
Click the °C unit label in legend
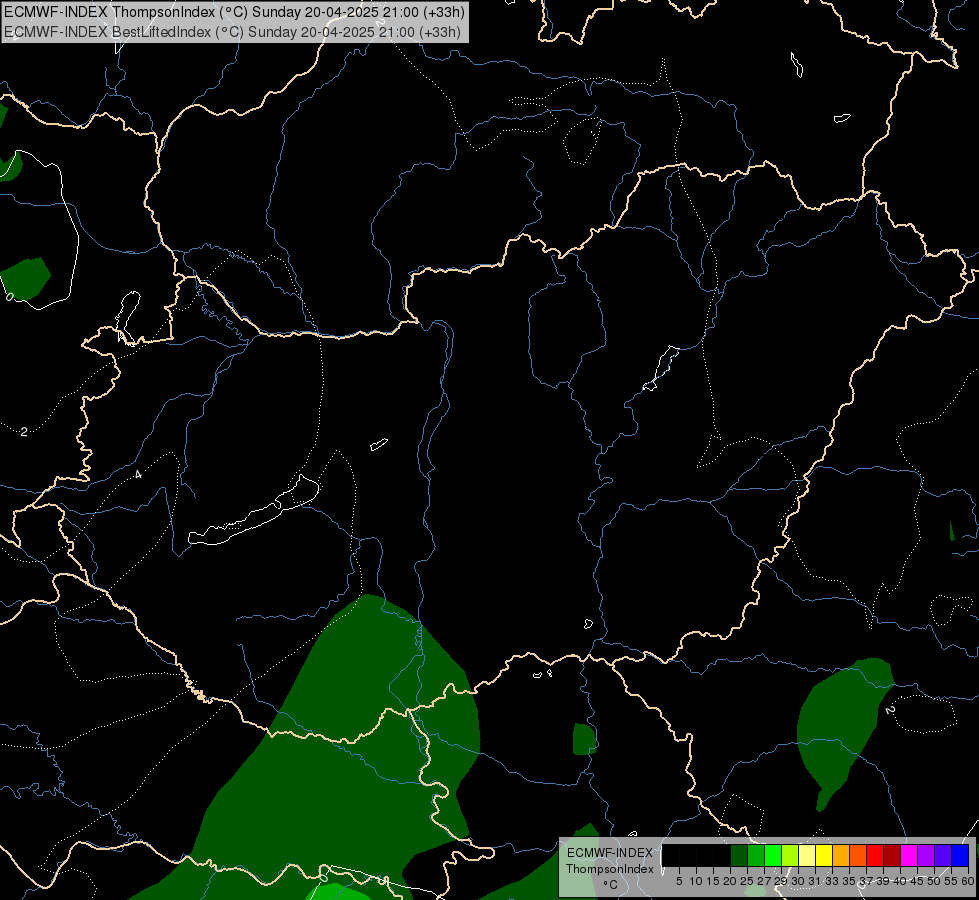tap(610, 885)
